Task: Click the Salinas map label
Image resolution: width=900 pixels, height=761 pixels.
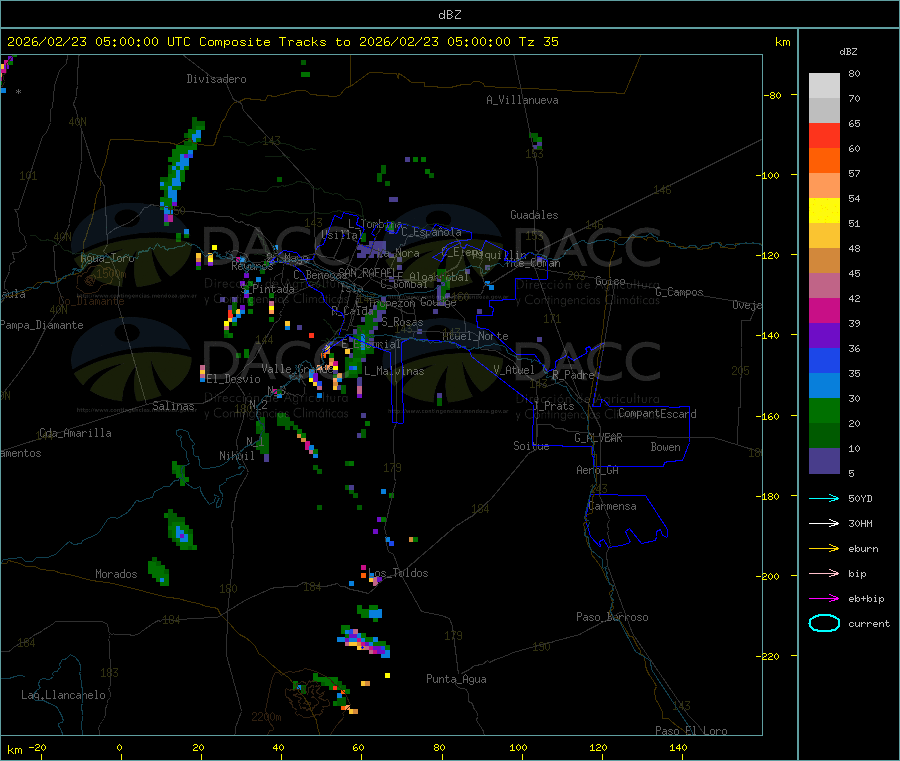Action: pos(173,406)
